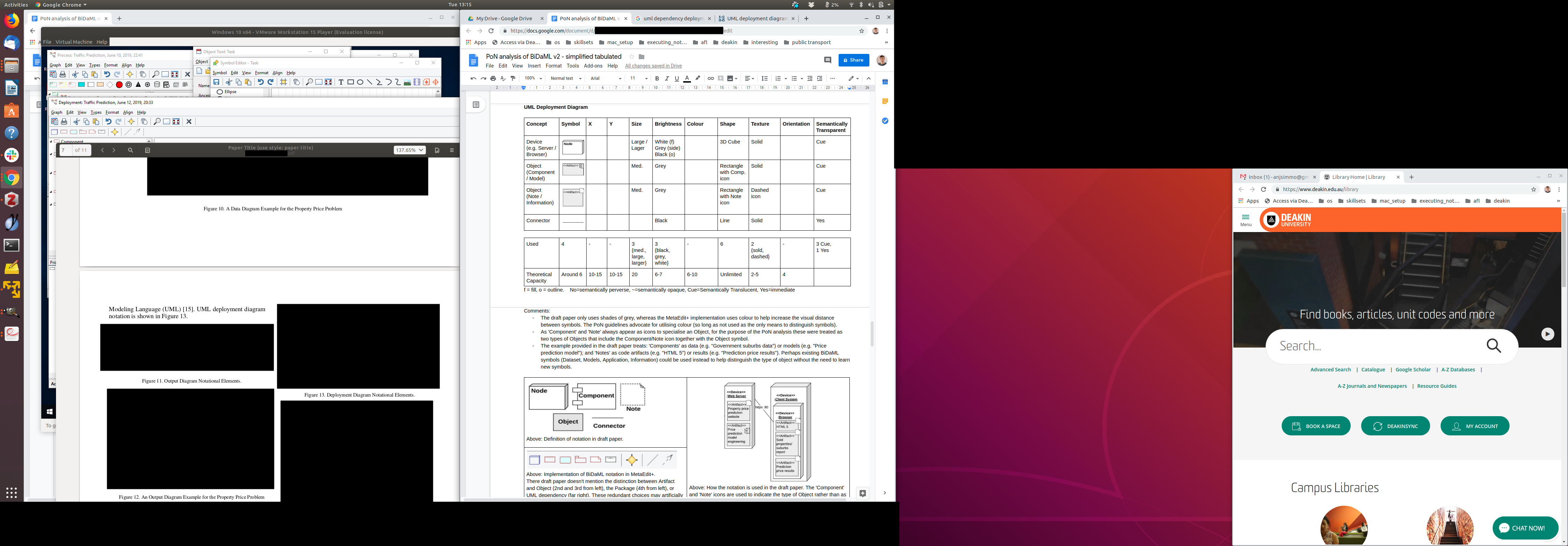The width and height of the screenshot is (1568, 546).
Task: Open the Arial font dropdown
Action: click(605, 78)
